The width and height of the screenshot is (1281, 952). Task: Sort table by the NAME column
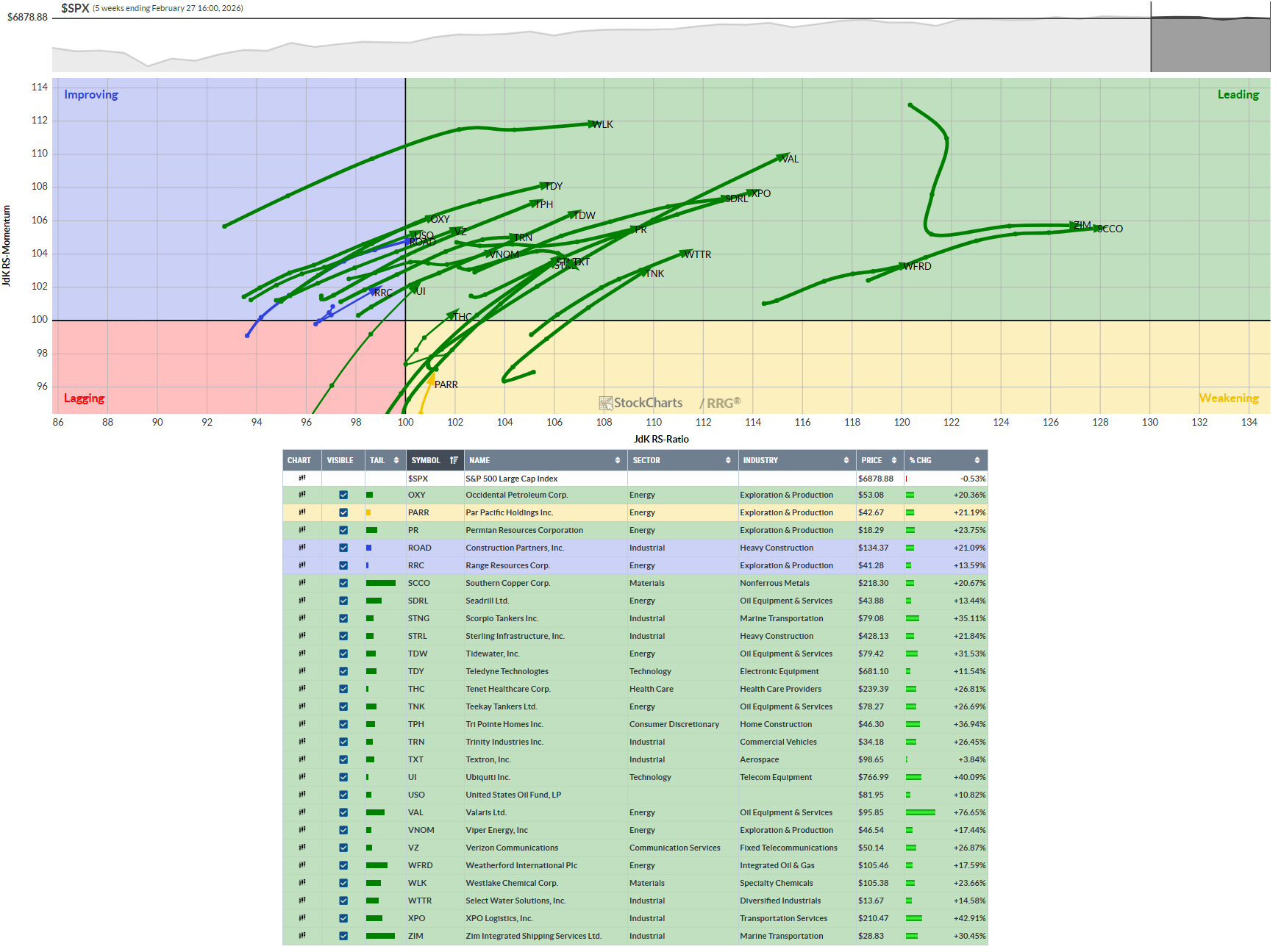coord(545,460)
